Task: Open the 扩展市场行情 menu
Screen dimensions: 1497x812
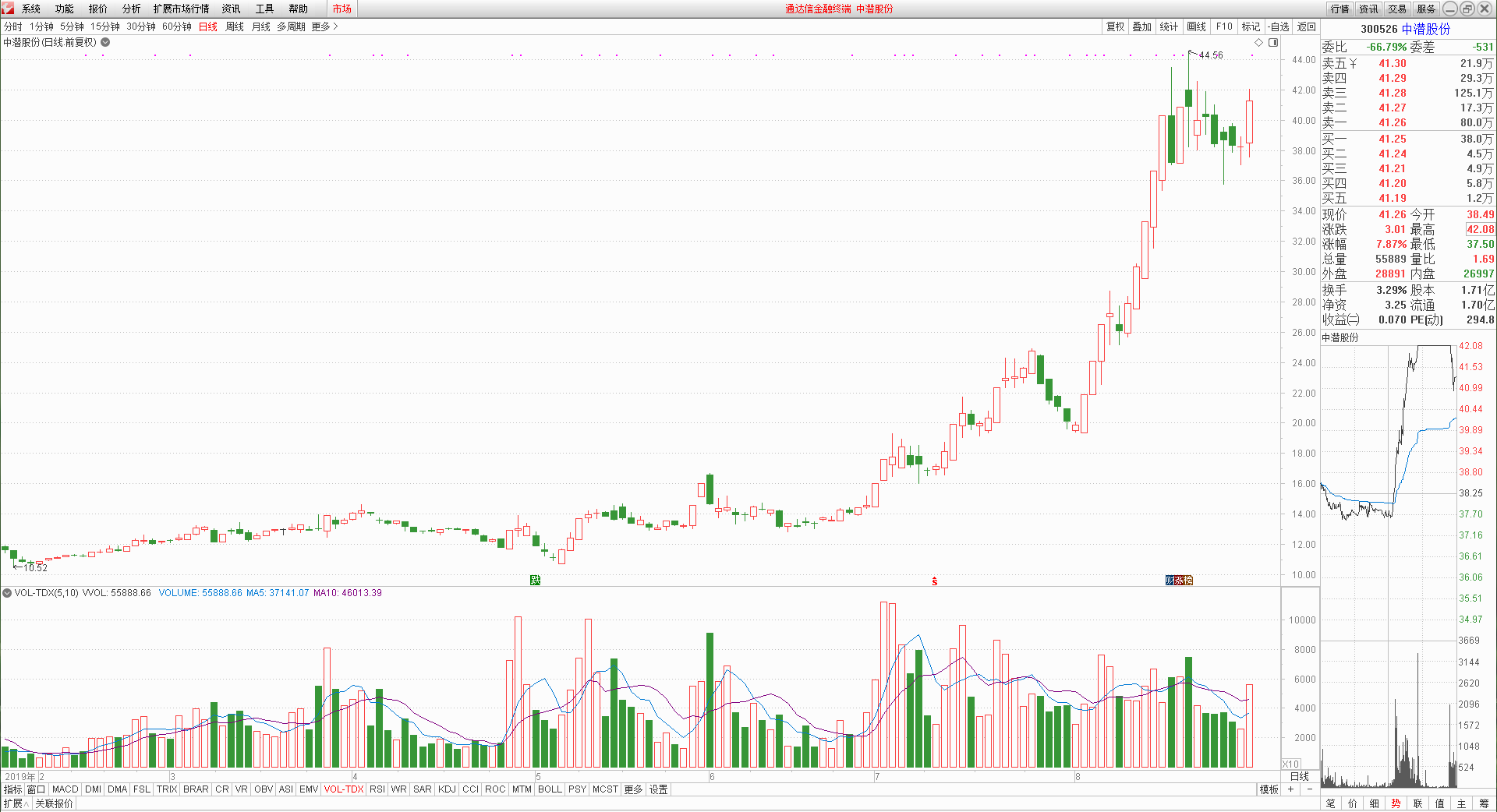Action: 182,9
